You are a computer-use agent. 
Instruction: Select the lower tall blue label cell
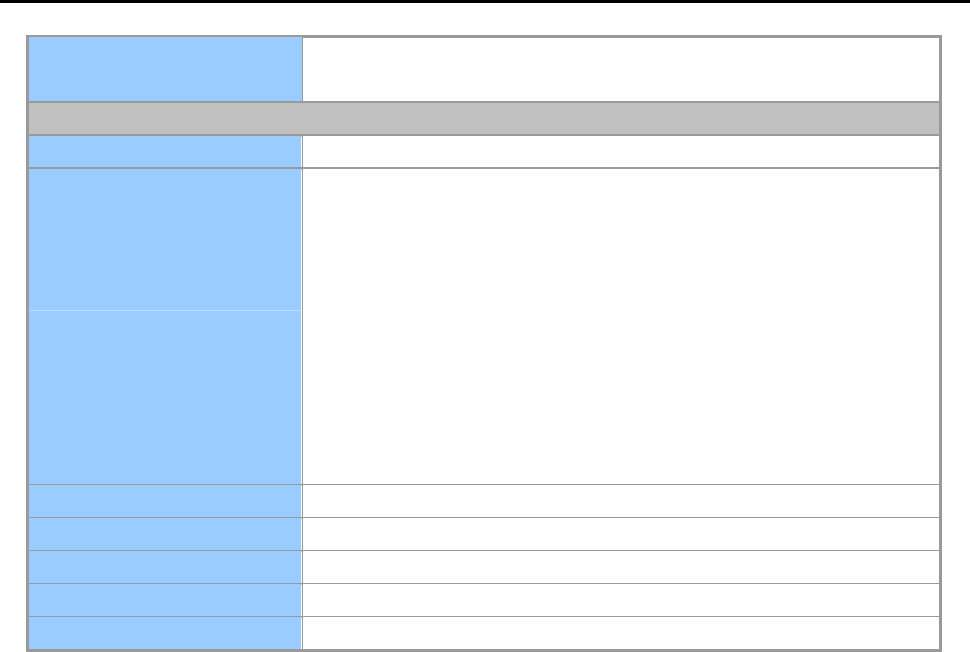[x=165, y=397]
